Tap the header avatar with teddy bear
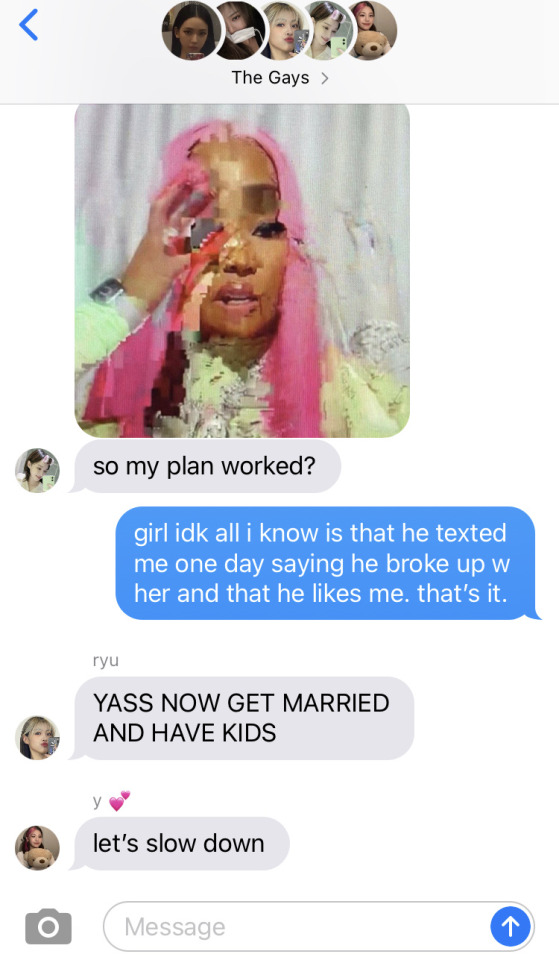This screenshot has width=559, height=960. (x=372, y=31)
